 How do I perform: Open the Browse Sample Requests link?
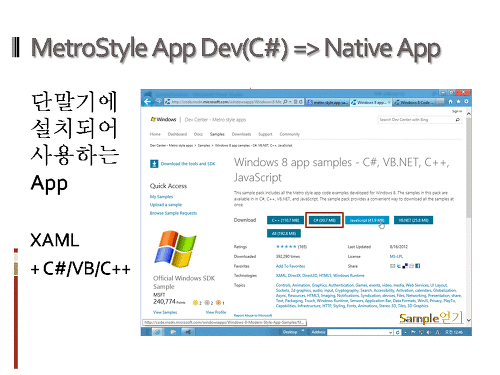click(x=173, y=213)
